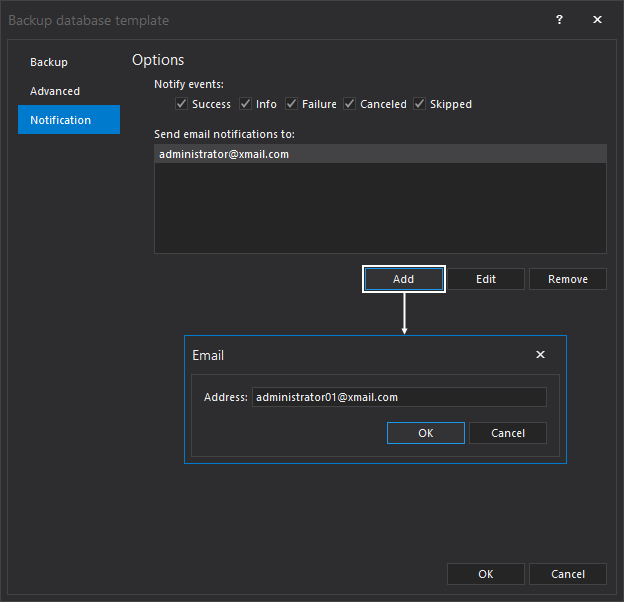
Task: Click the Edit button
Action: click(x=486, y=279)
